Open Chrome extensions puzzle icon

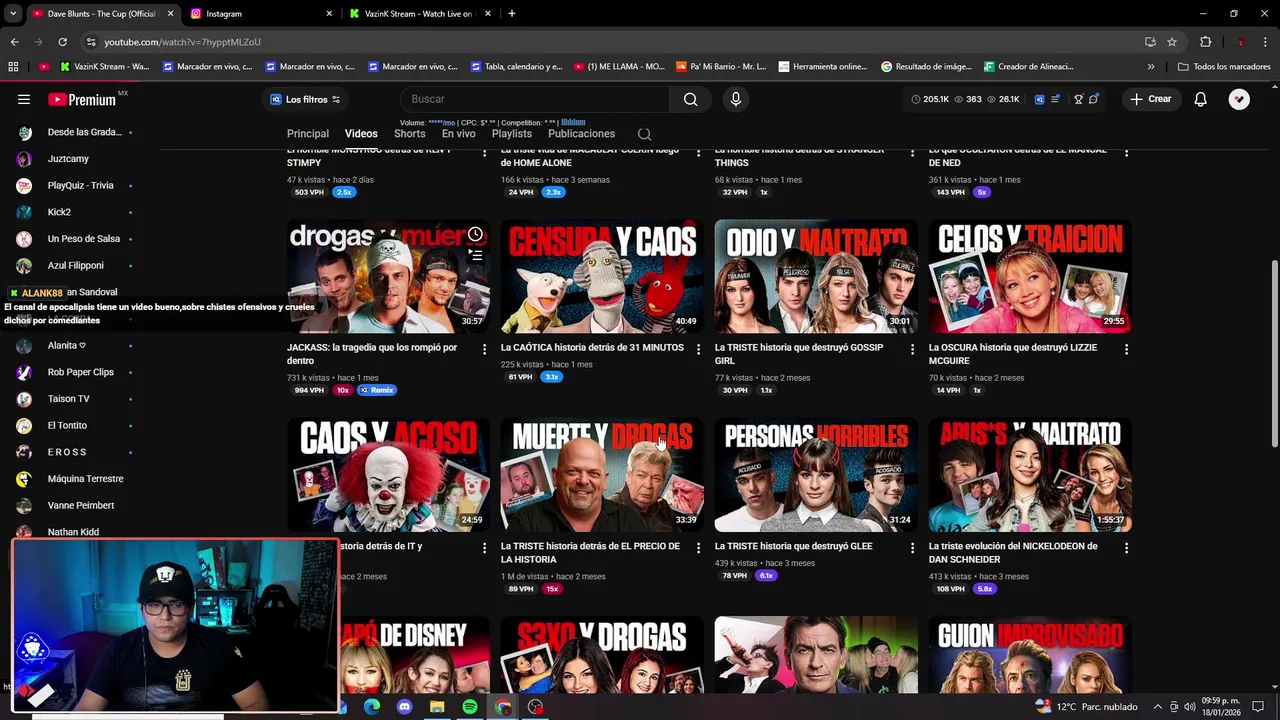(x=1206, y=42)
